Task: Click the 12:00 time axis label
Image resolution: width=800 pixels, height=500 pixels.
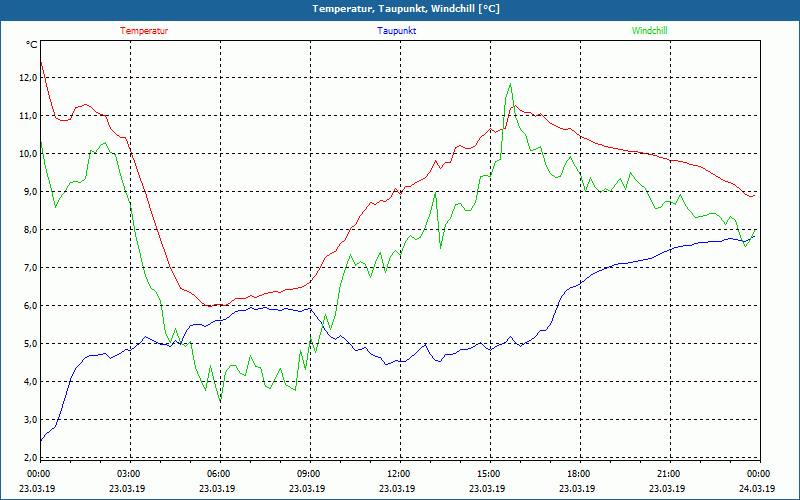Action: point(397,474)
